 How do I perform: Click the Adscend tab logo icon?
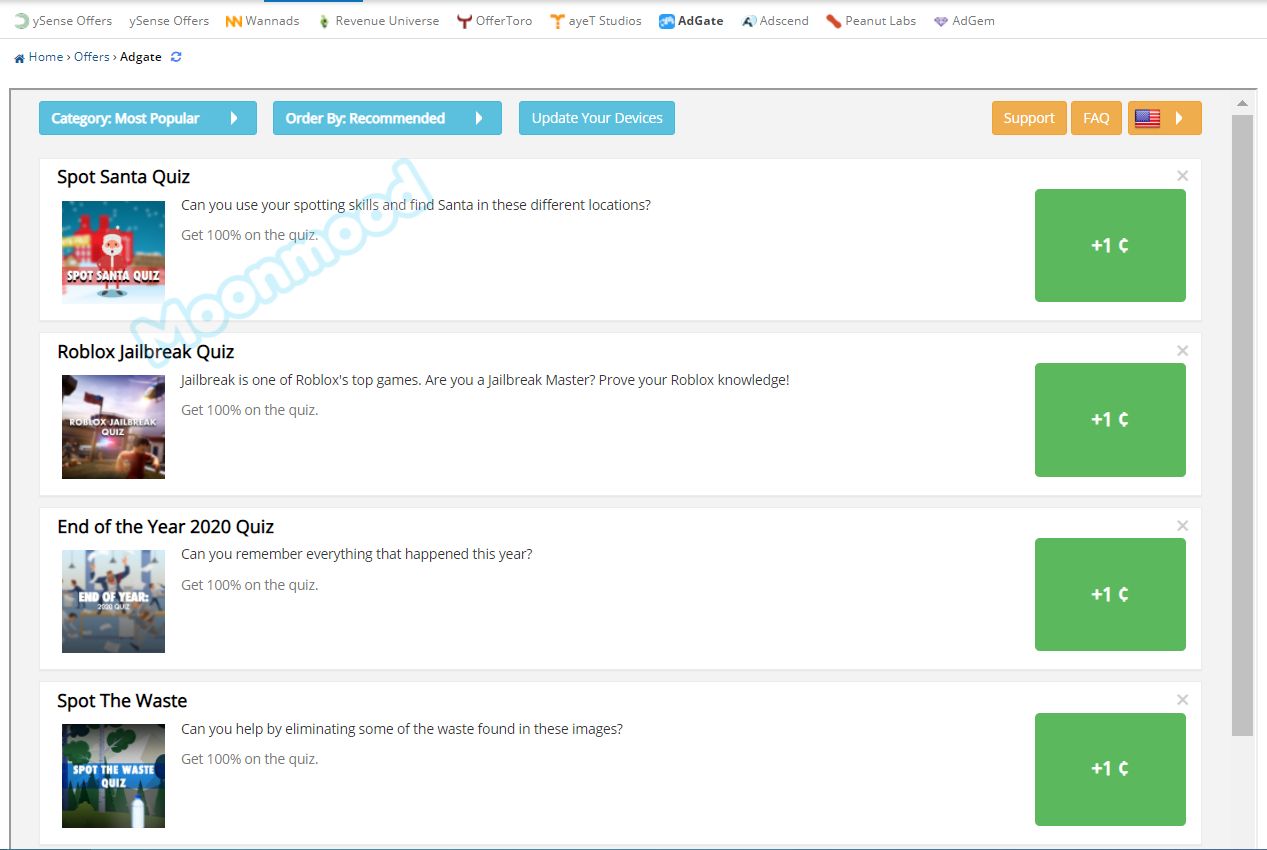pos(749,21)
